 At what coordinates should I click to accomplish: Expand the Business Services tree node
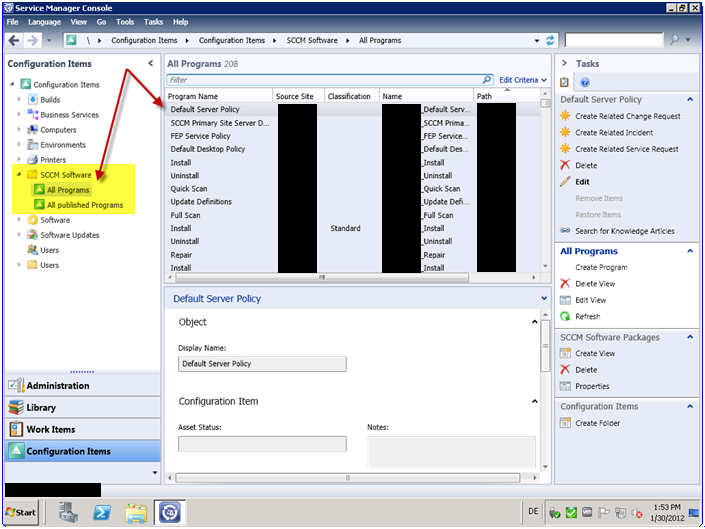pos(19,115)
